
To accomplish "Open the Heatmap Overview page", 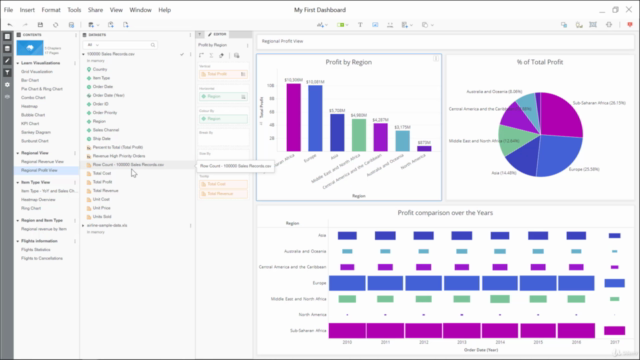I will (38, 200).
